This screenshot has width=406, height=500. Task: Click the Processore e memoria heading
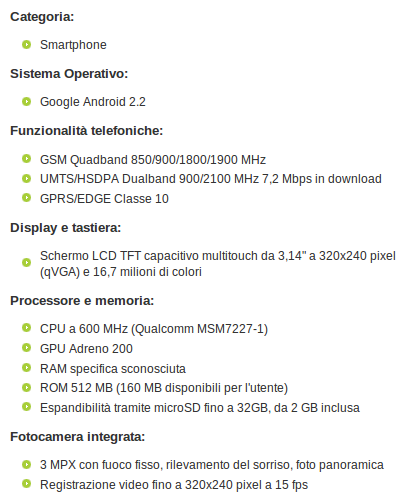point(82,301)
